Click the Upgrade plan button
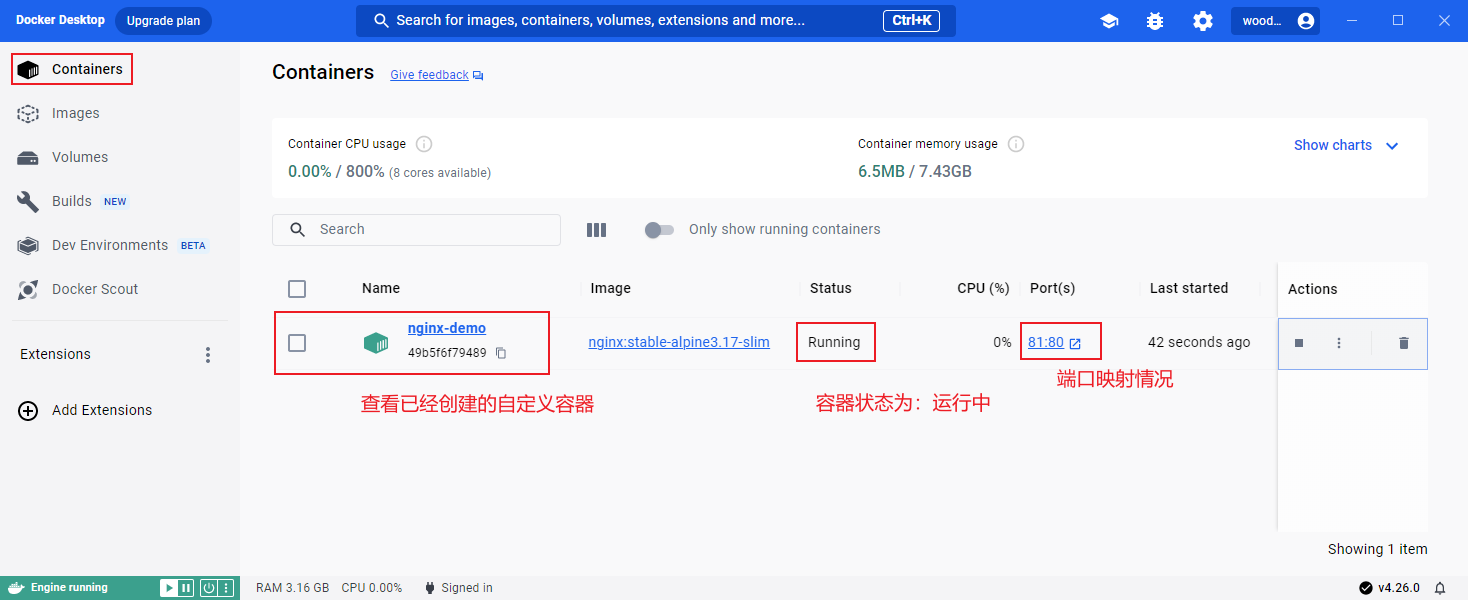The width and height of the screenshot is (1468, 600). click(163, 21)
